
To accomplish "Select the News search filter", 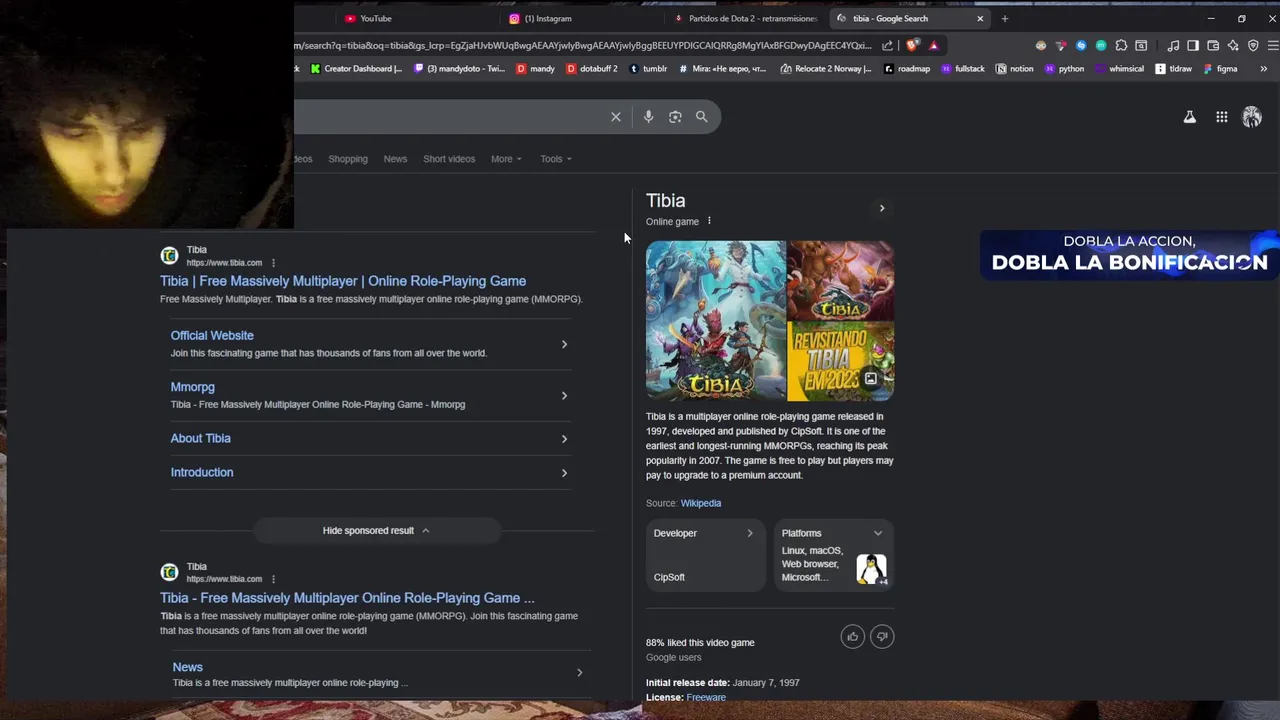I will [395, 159].
